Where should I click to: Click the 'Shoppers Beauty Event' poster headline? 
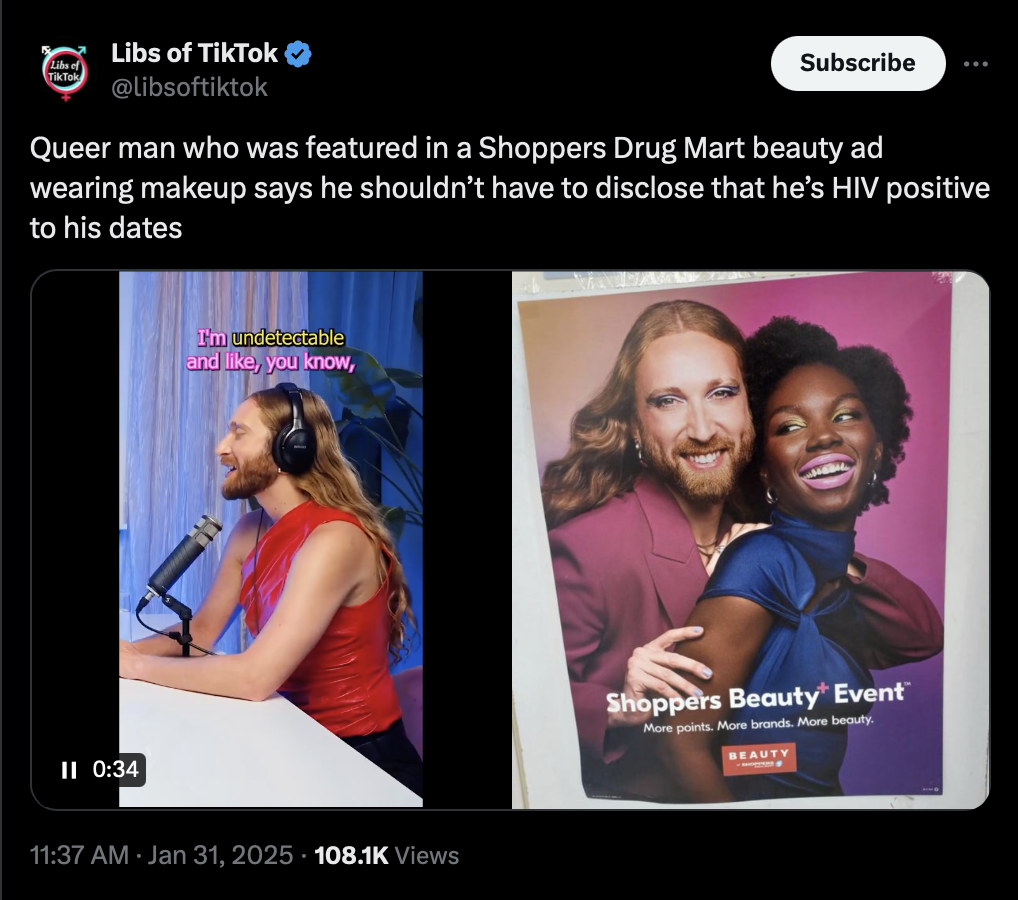pyautogui.click(x=755, y=697)
